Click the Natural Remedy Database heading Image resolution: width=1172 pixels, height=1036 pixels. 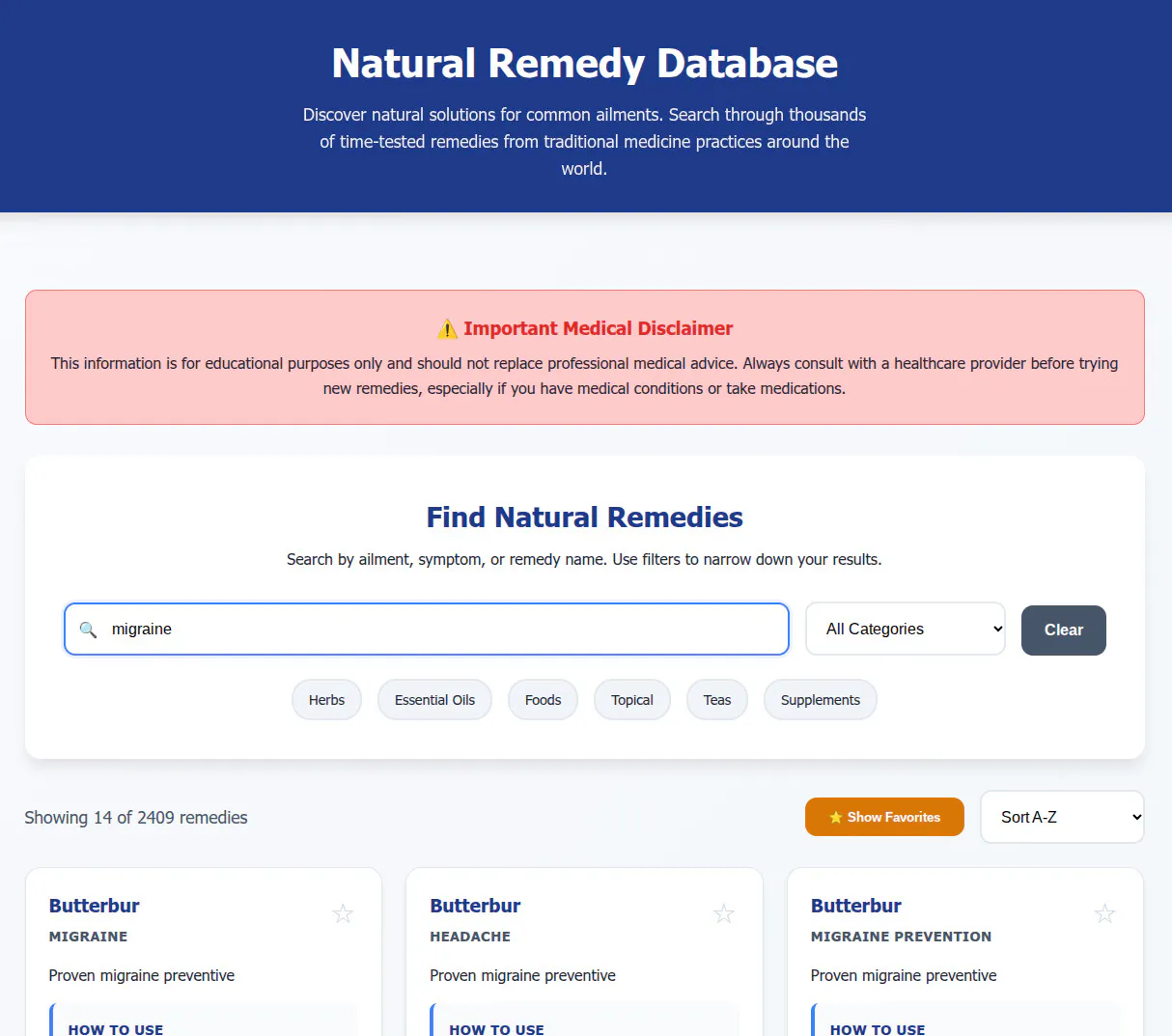point(585,64)
